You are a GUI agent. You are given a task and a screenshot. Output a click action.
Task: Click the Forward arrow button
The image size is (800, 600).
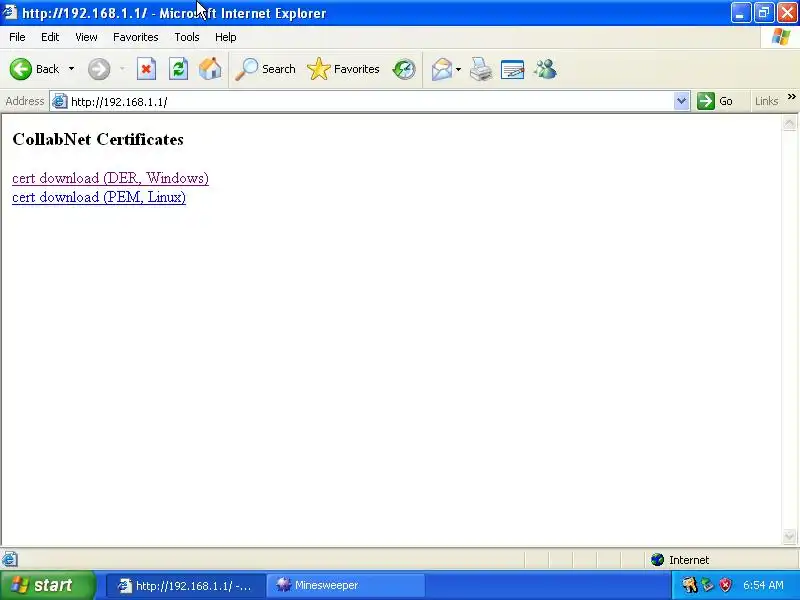click(x=98, y=69)
